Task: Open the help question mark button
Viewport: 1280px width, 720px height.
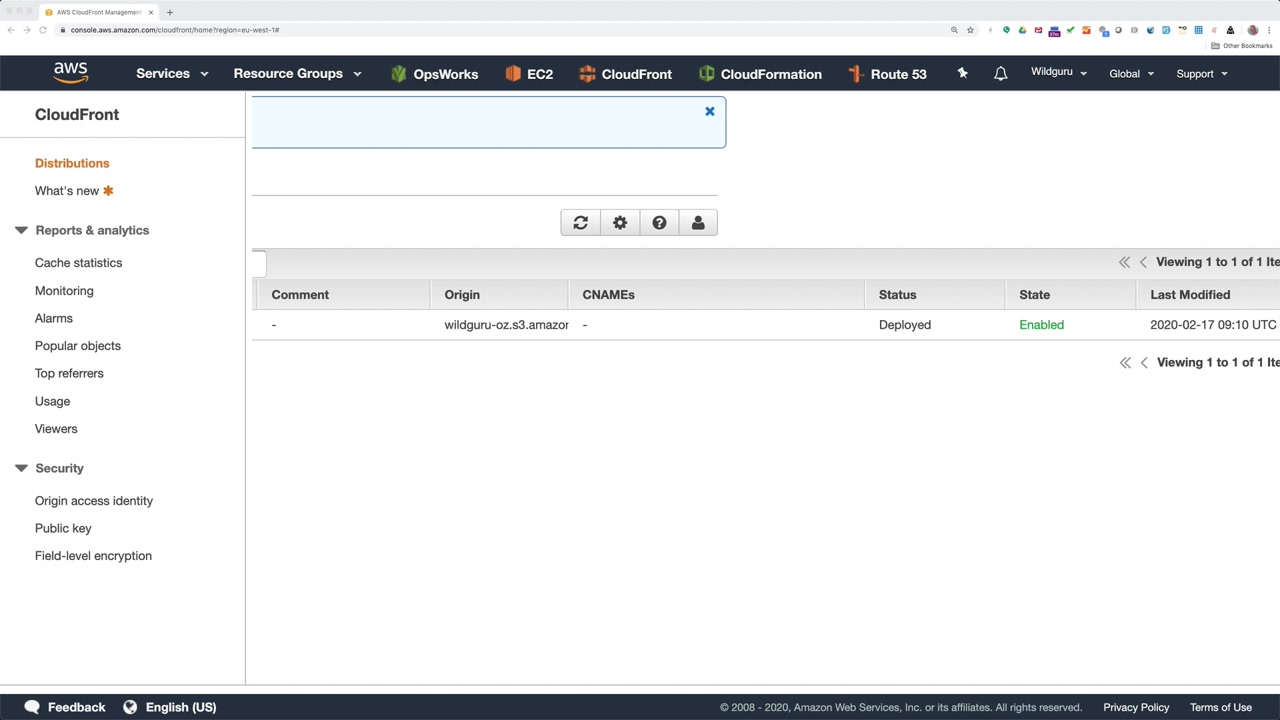Action: pyautogui.click(x=659, y=223)
